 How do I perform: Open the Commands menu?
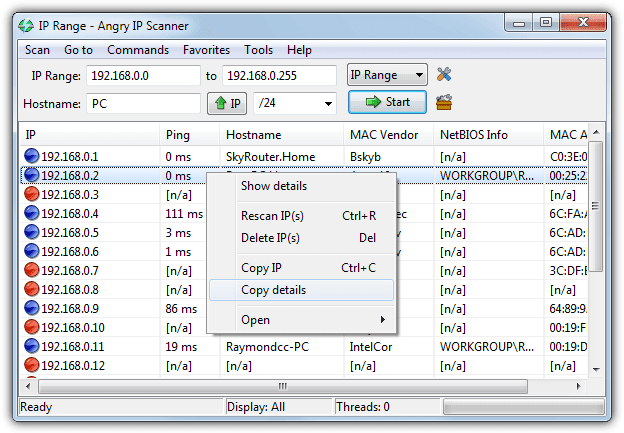coord(138,50)
